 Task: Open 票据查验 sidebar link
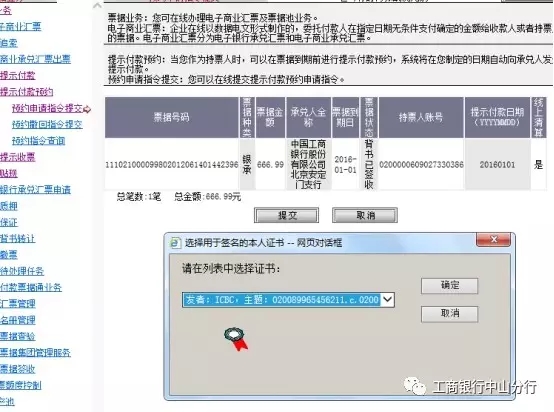click(x=18, y=336)
